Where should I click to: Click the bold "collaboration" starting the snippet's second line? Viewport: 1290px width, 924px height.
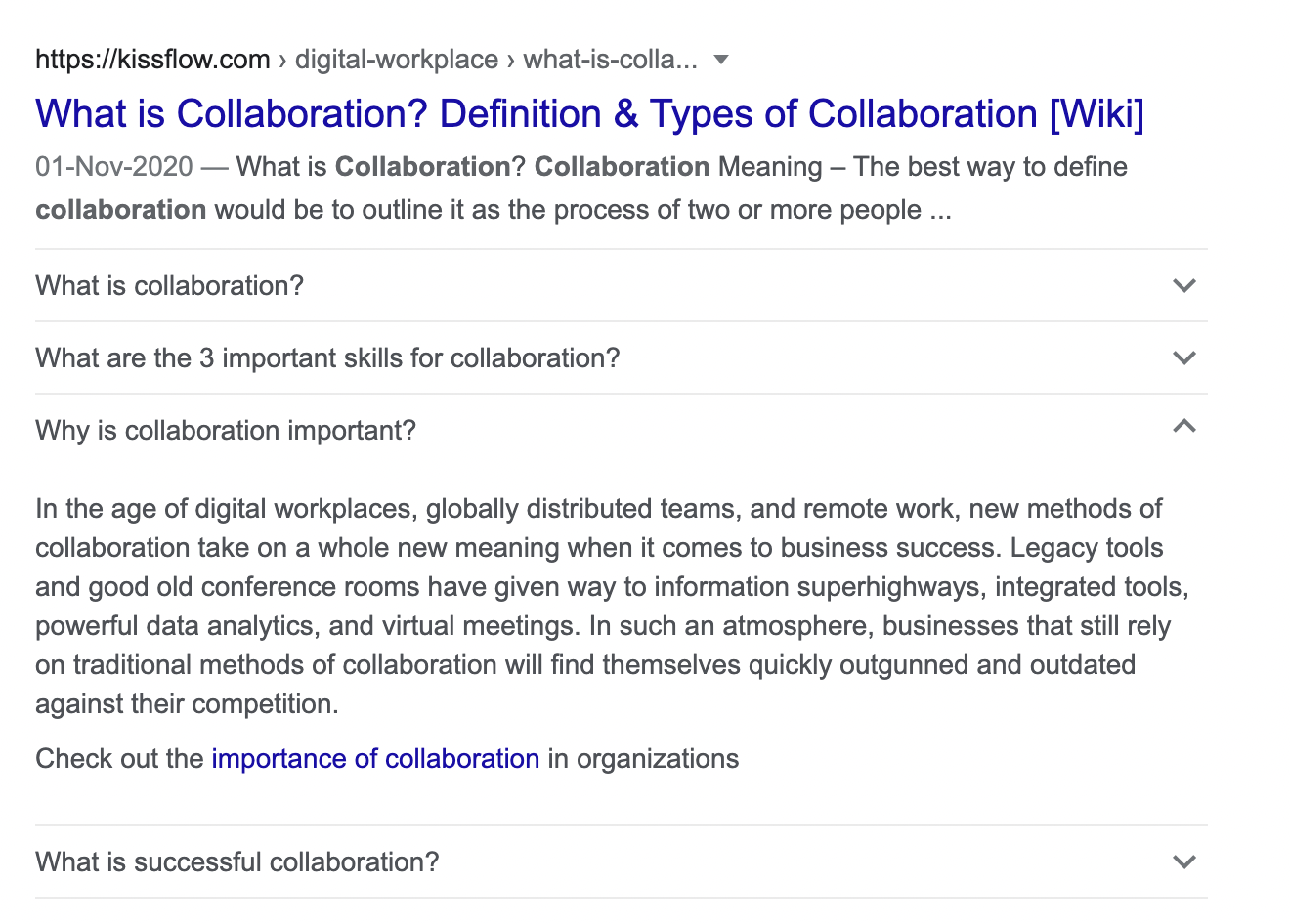pyautogui.click(x=120, y=210)
